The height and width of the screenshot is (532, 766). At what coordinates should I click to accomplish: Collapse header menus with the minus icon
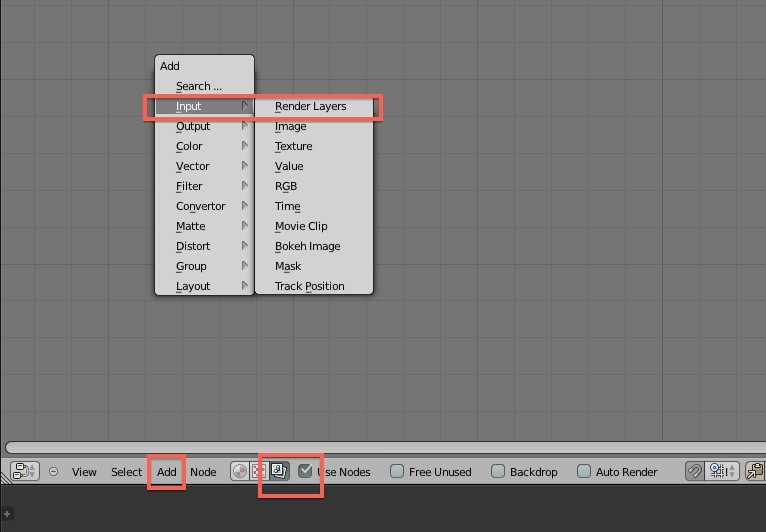tap(53, 471)
